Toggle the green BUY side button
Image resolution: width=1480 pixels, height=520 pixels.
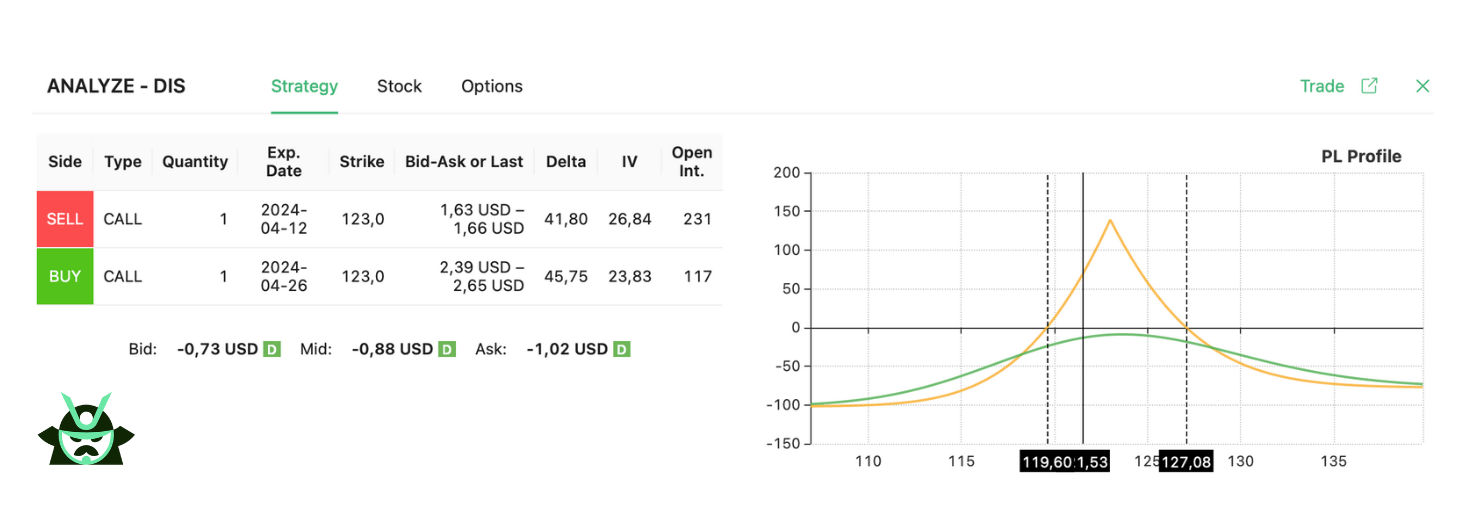click(x=65, y=276)
